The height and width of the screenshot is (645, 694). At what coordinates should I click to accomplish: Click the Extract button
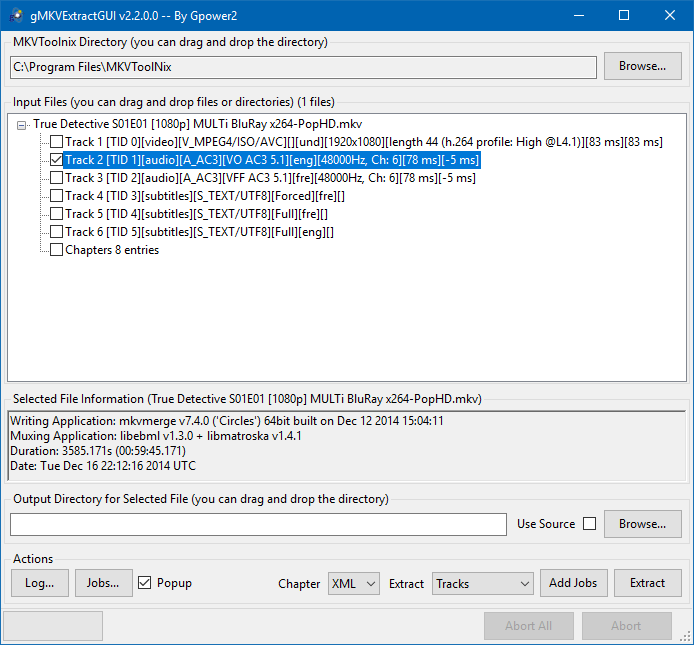tap(648, 583)
